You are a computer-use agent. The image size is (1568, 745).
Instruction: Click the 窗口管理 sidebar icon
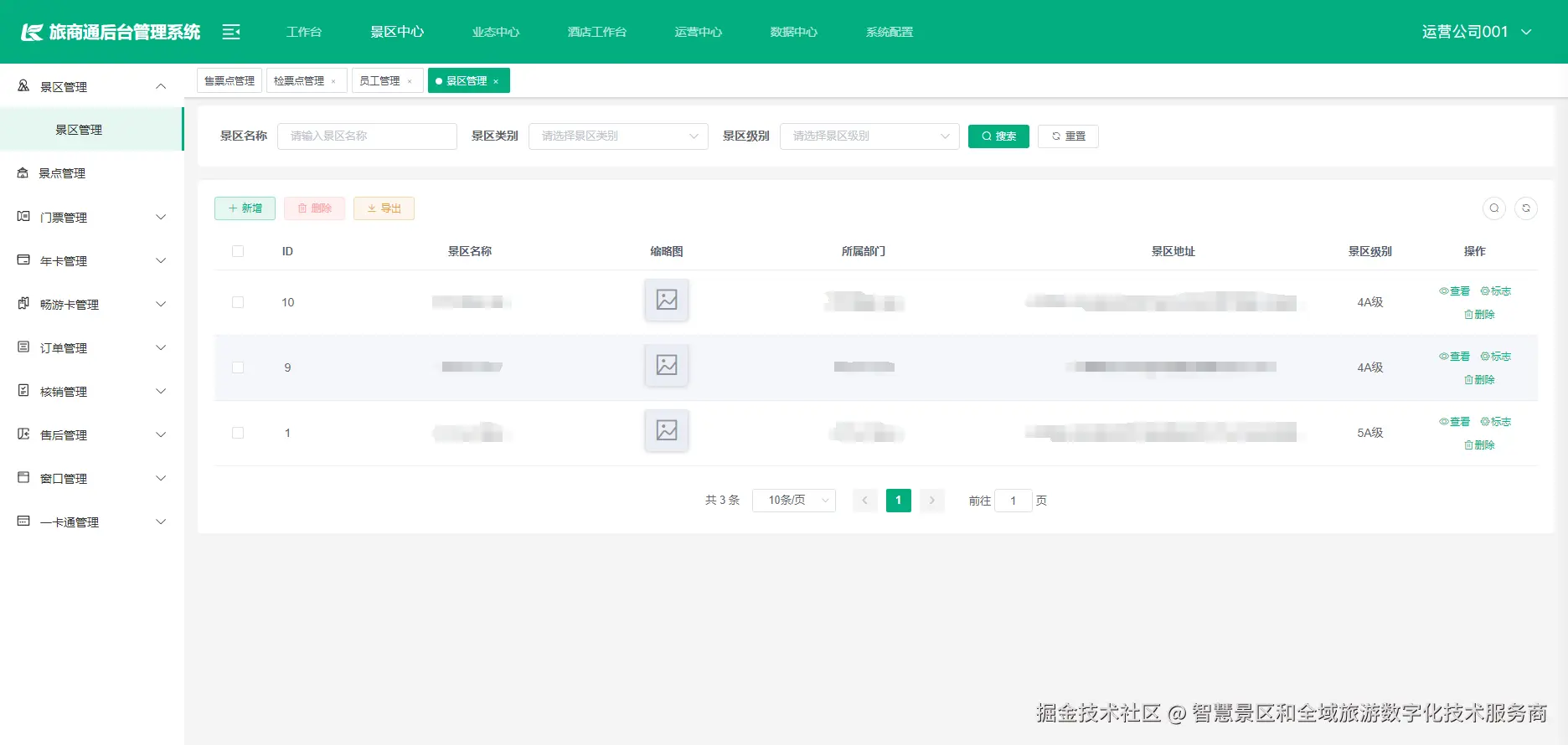click(23, 478)
